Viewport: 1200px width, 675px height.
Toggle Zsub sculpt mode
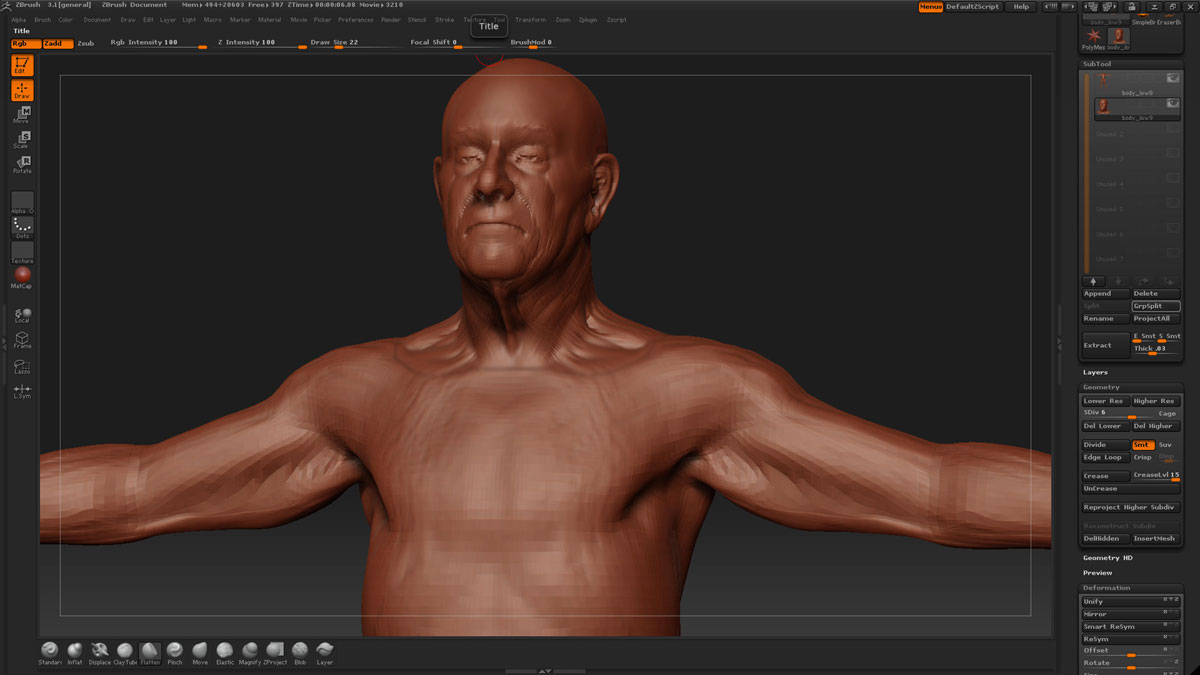click(x=86, y=43)
